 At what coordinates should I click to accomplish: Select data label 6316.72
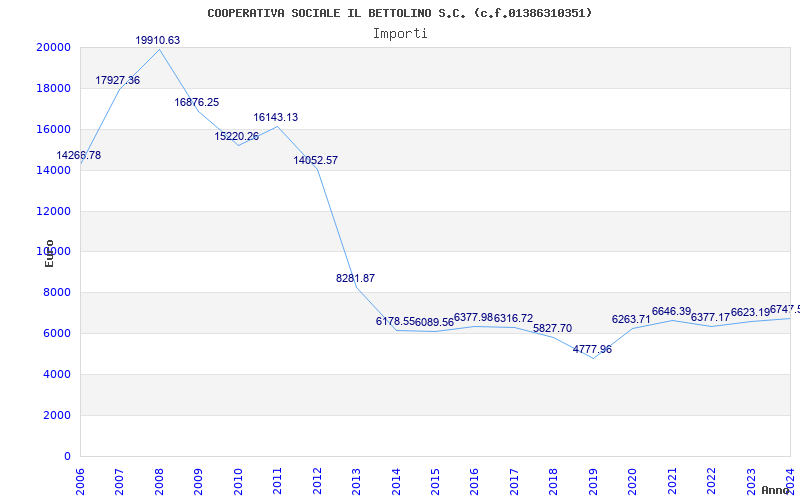pos(513,318)
